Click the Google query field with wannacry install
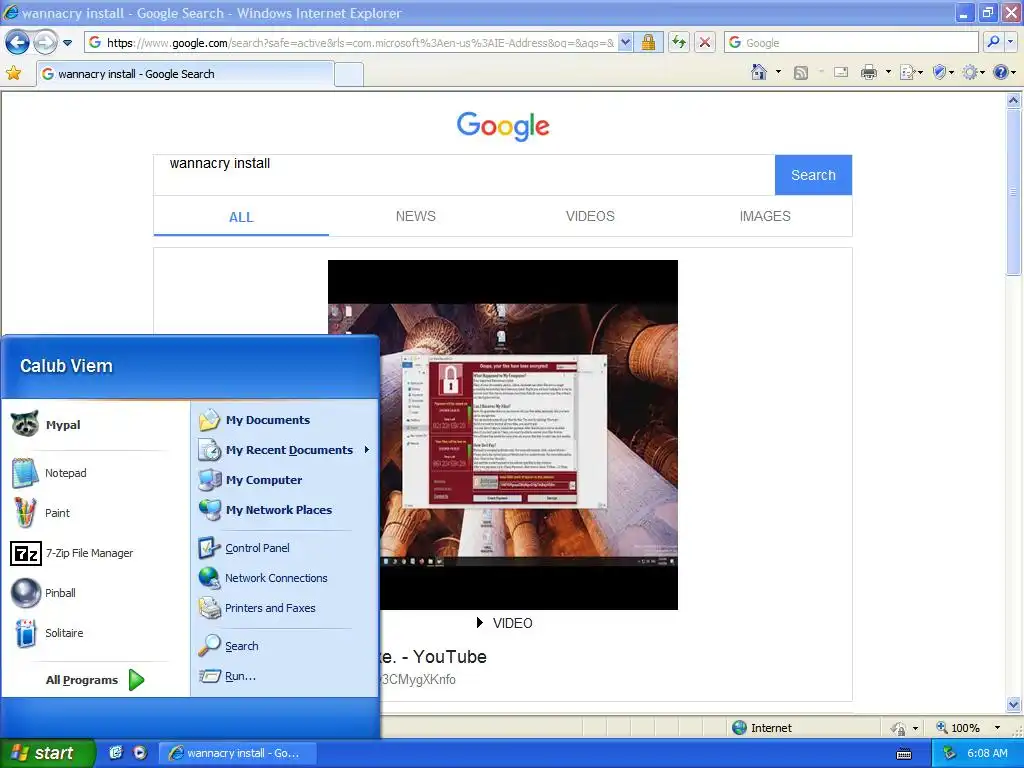Screen dimensions: 1024x768 (x=464, y=175)
